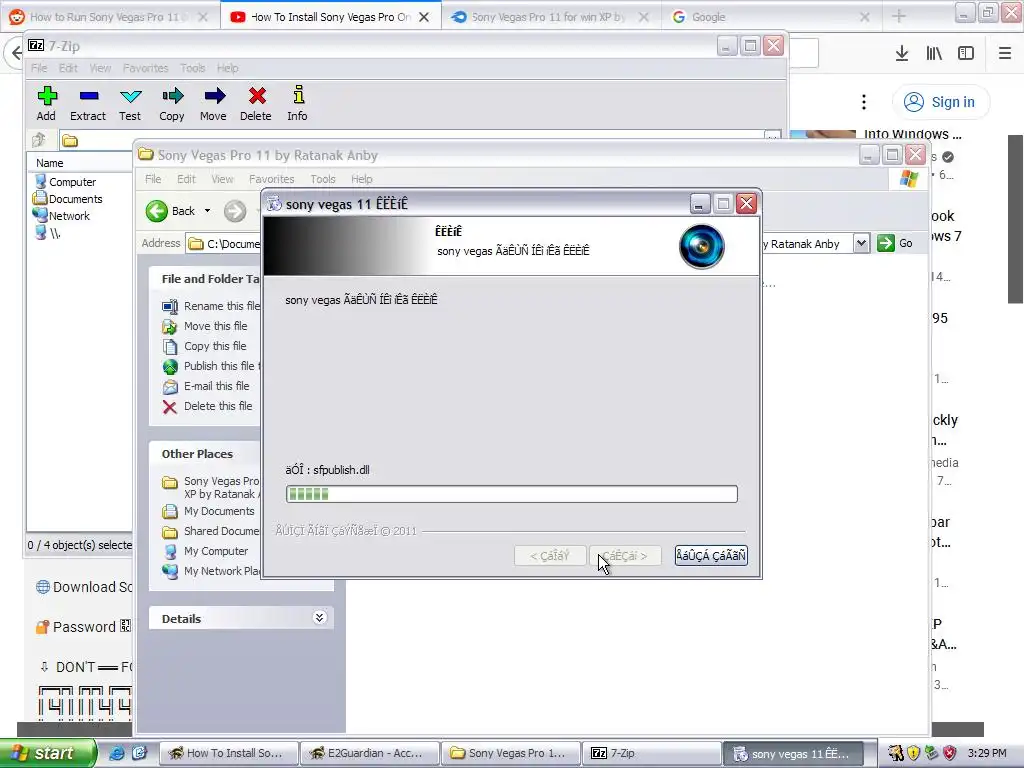Click the installer cancel button on right

[x=711, y=556]
